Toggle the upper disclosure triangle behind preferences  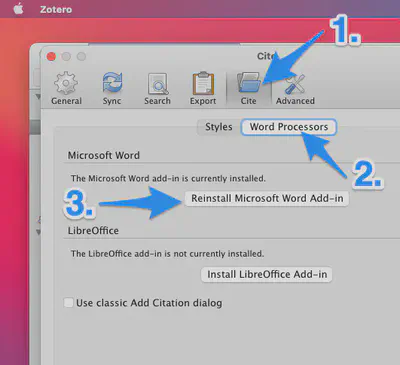[x=38, y=97]
